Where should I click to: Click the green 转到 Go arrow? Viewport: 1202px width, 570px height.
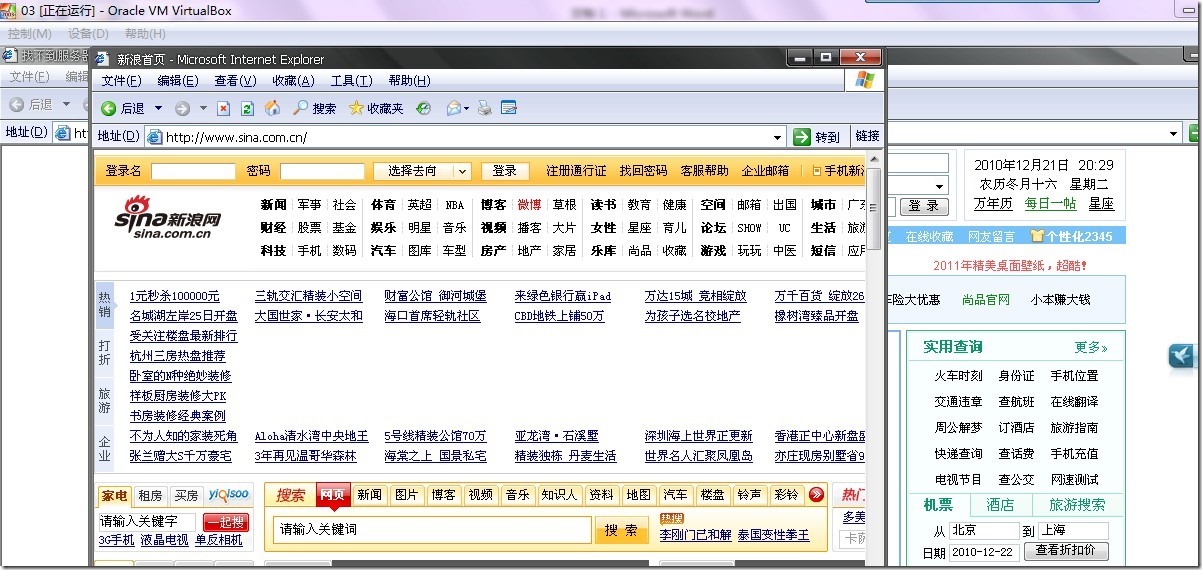coord(802,137)
